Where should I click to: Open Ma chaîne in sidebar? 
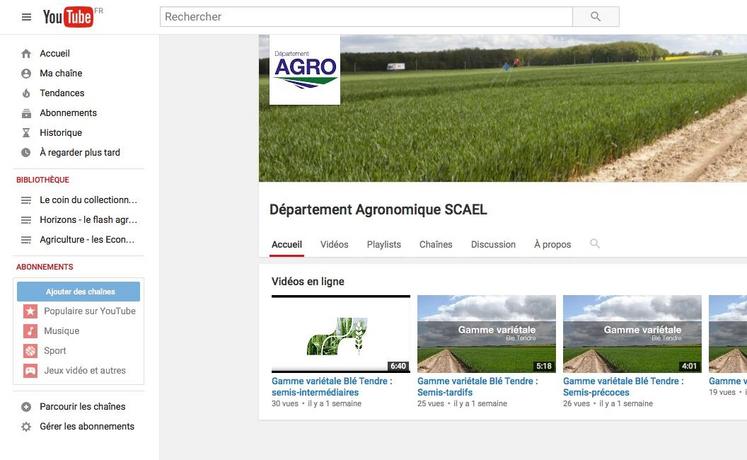[61, 73]
